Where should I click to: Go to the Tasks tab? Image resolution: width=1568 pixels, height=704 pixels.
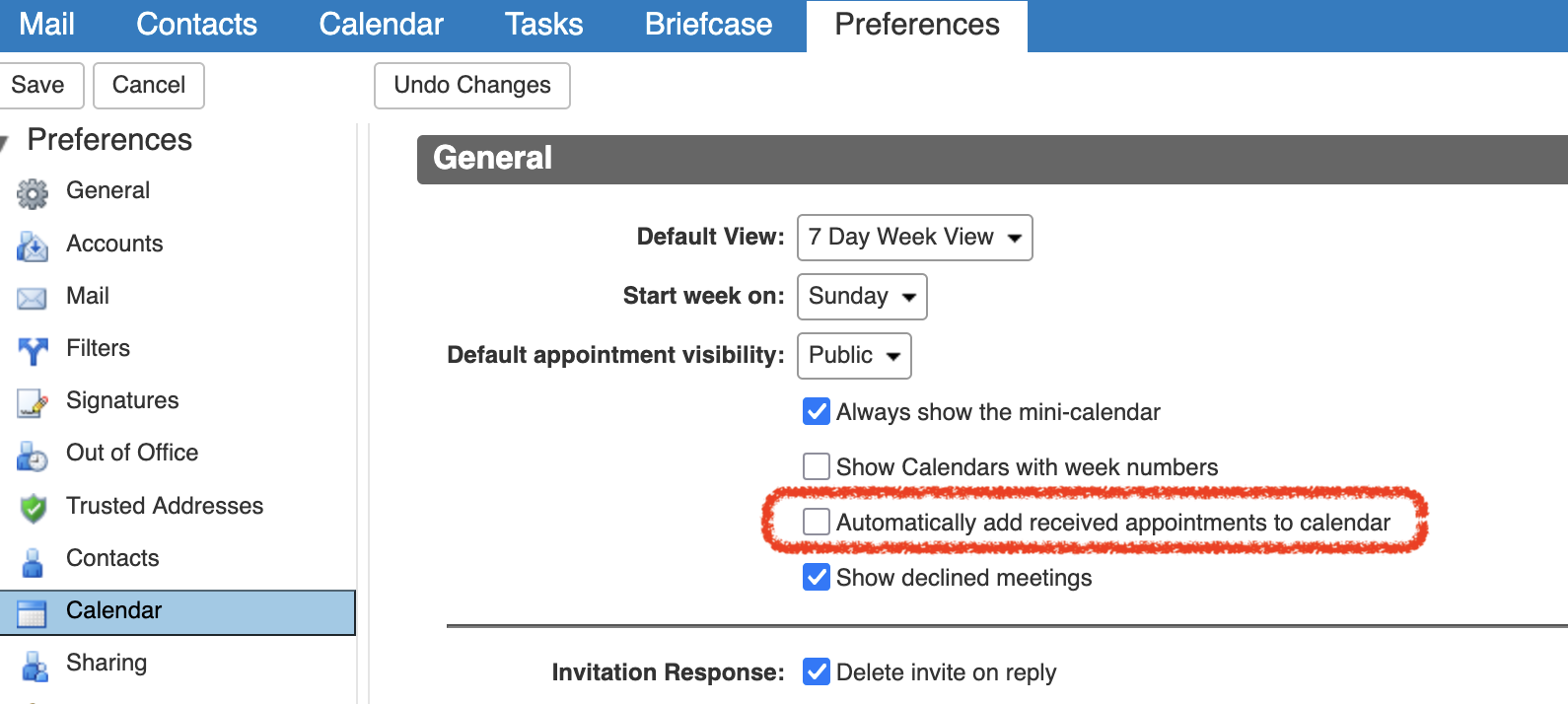[543, 25]
